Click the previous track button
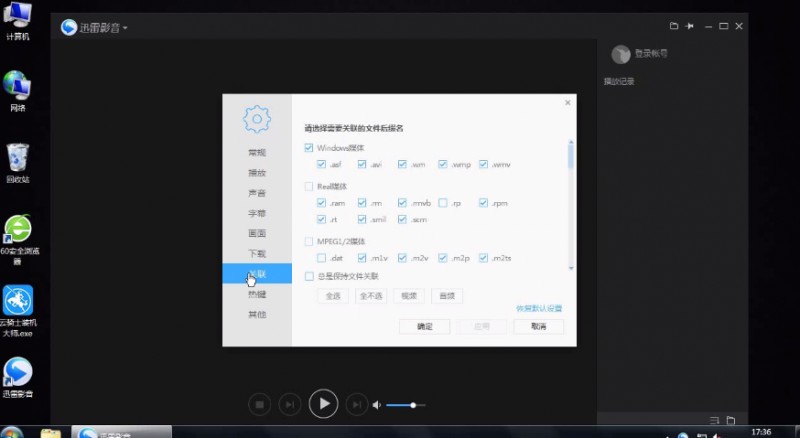This screenshot has width=800, height=438. 290,405
